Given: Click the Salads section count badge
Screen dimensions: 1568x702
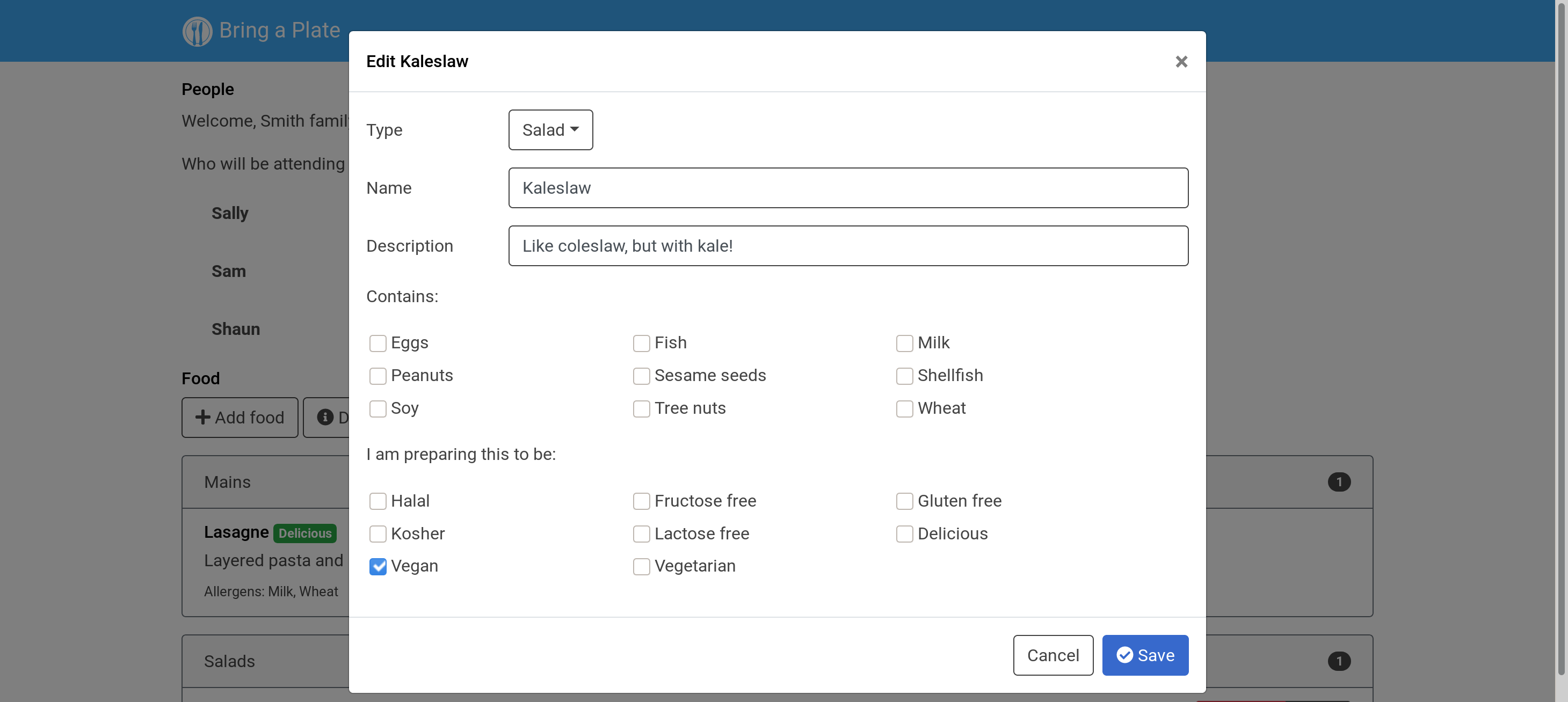Looking at the screenshot, I should tap(1339, 661).
